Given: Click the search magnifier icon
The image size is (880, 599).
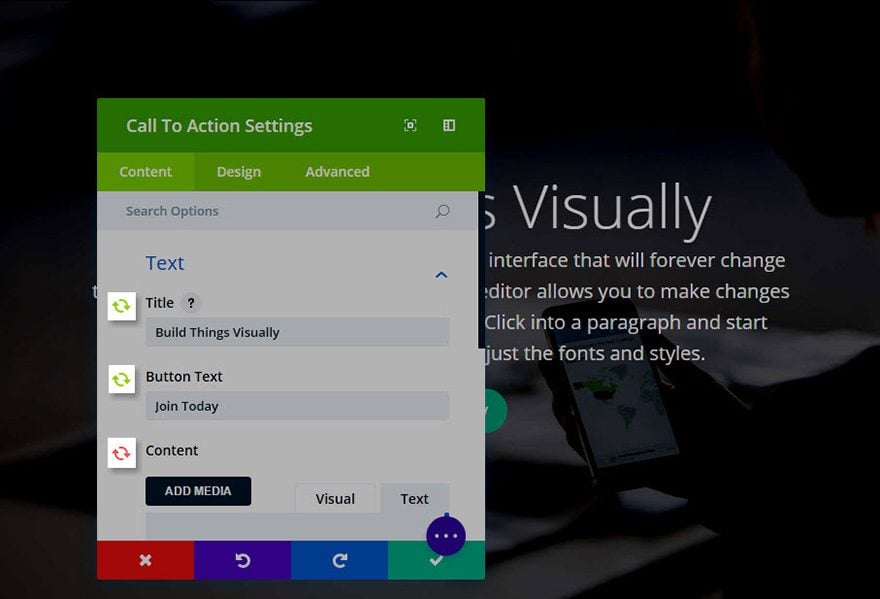Looking at the screenshot, I should coord(442,211).
